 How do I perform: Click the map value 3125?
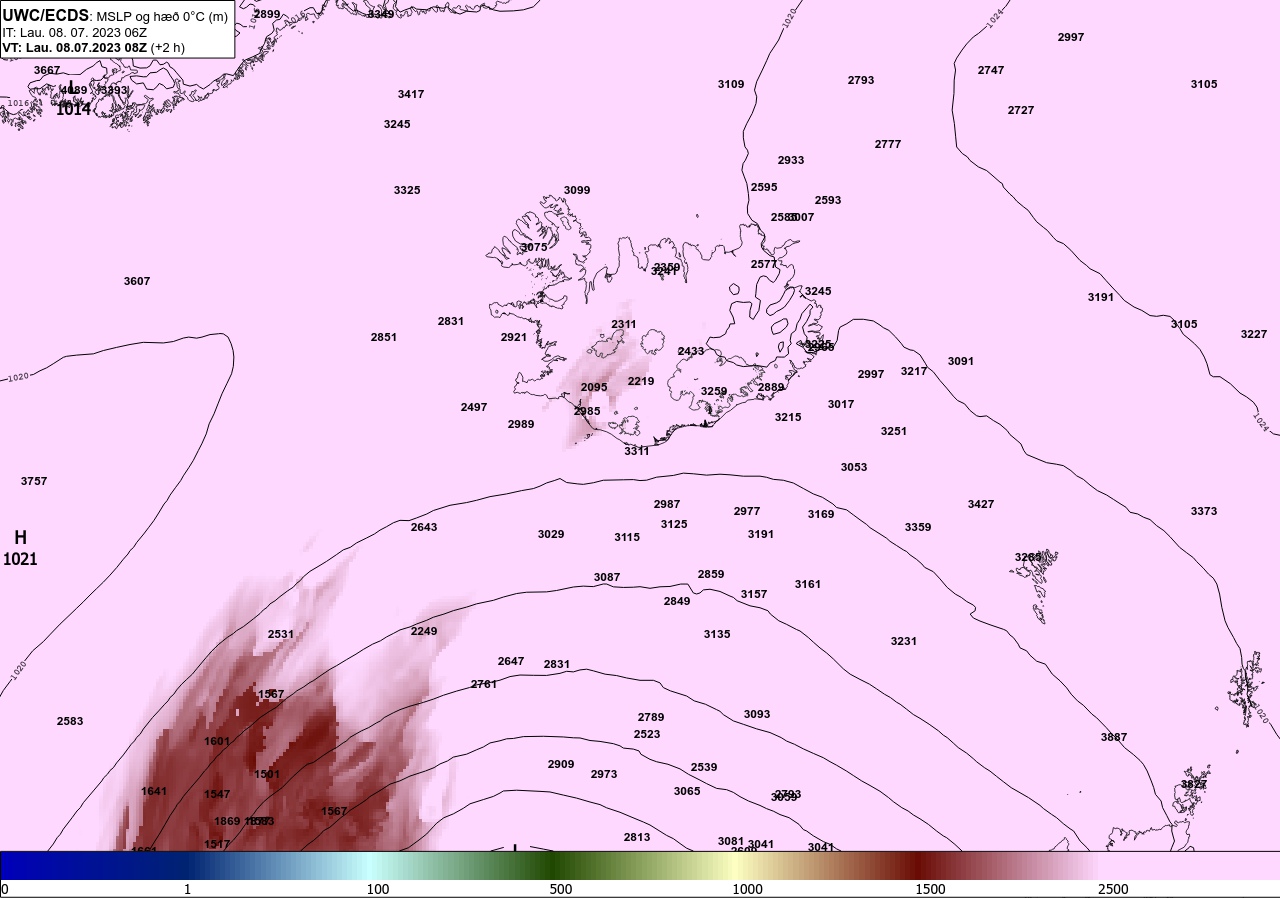(x=674, y=524)
